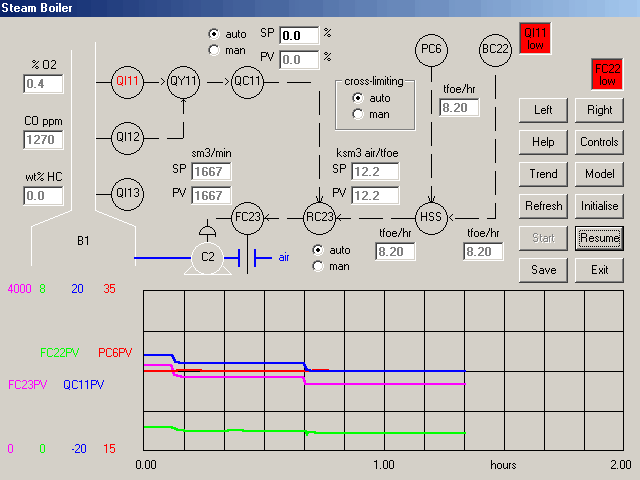Click the FC23 flow controller circle
The height and width of the screenshot is (480, 640).
pyautogui.click(x=248, y=216)
